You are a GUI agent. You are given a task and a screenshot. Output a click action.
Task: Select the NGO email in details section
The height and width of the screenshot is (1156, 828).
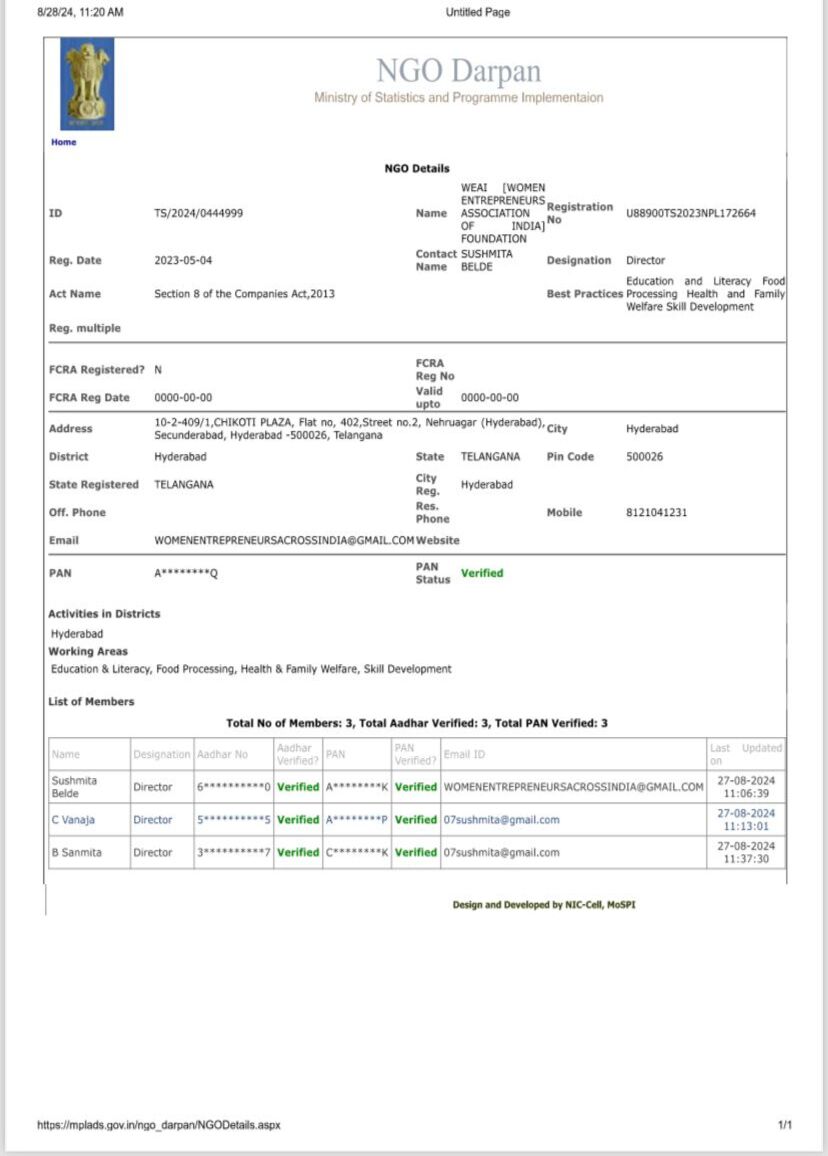click(284, 540)
